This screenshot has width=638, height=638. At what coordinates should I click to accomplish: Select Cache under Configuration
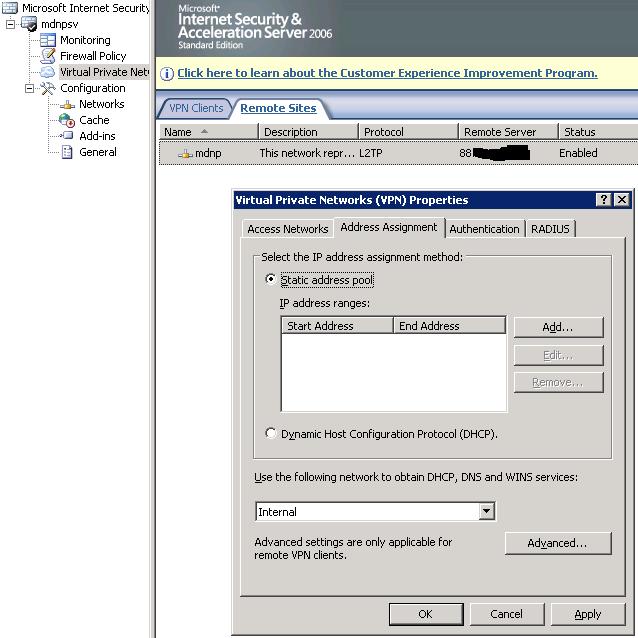tap(94, 120)
